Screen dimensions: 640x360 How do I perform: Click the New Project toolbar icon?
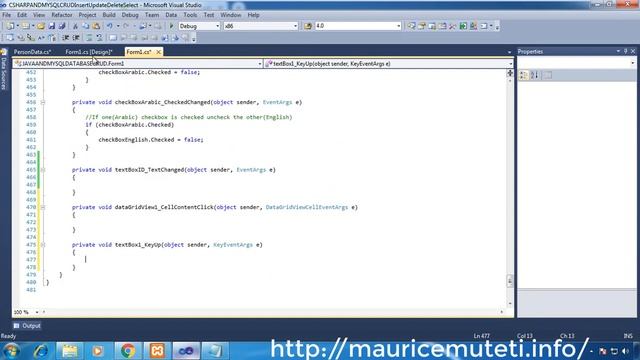(10, 26)
